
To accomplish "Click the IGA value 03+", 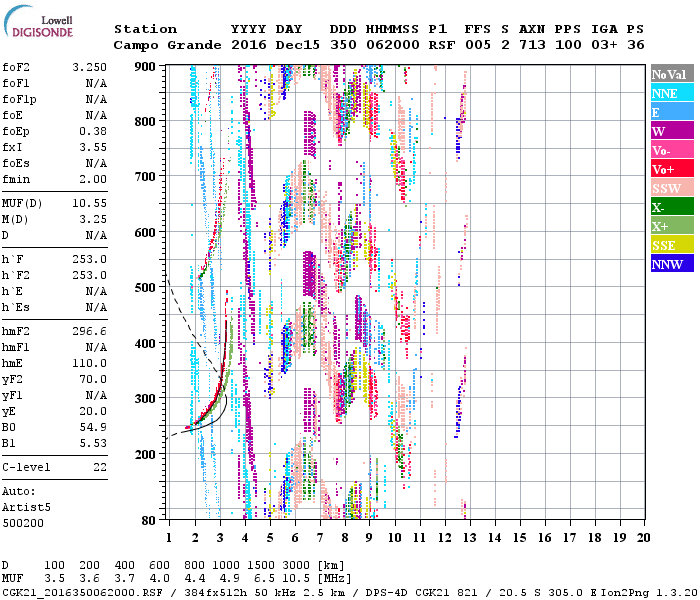I will [x=604, y=45].
